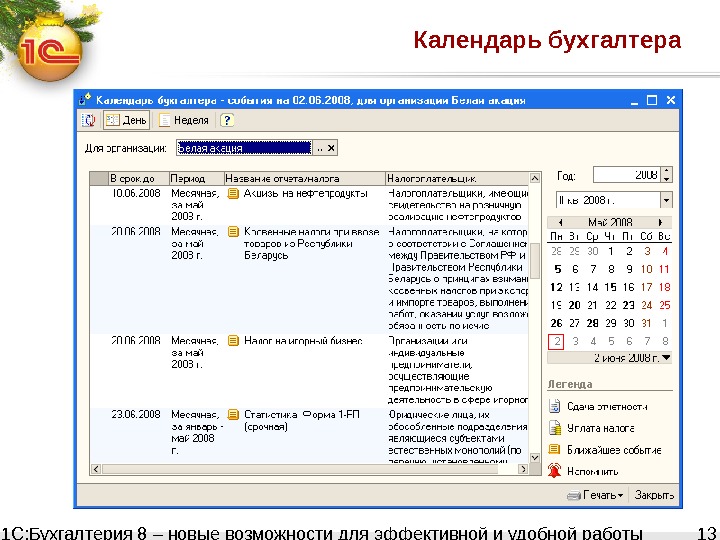Select May 31 in the calendar
Screen dimensions: 720x540
tap(646, 323)
